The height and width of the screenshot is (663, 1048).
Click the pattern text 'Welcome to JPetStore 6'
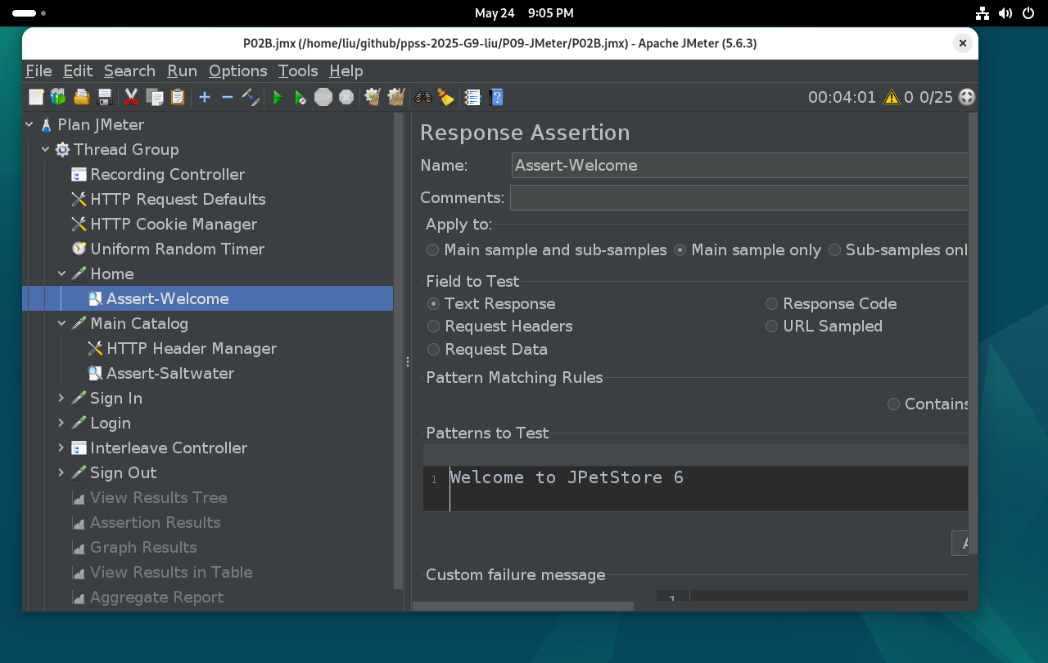(x=566, y=477)
